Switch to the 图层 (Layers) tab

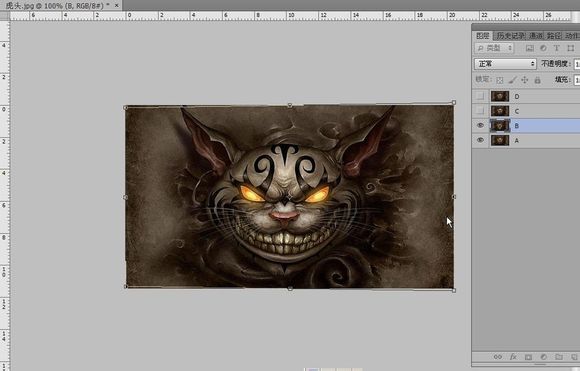pyautogui.click(x=483, y=36)
